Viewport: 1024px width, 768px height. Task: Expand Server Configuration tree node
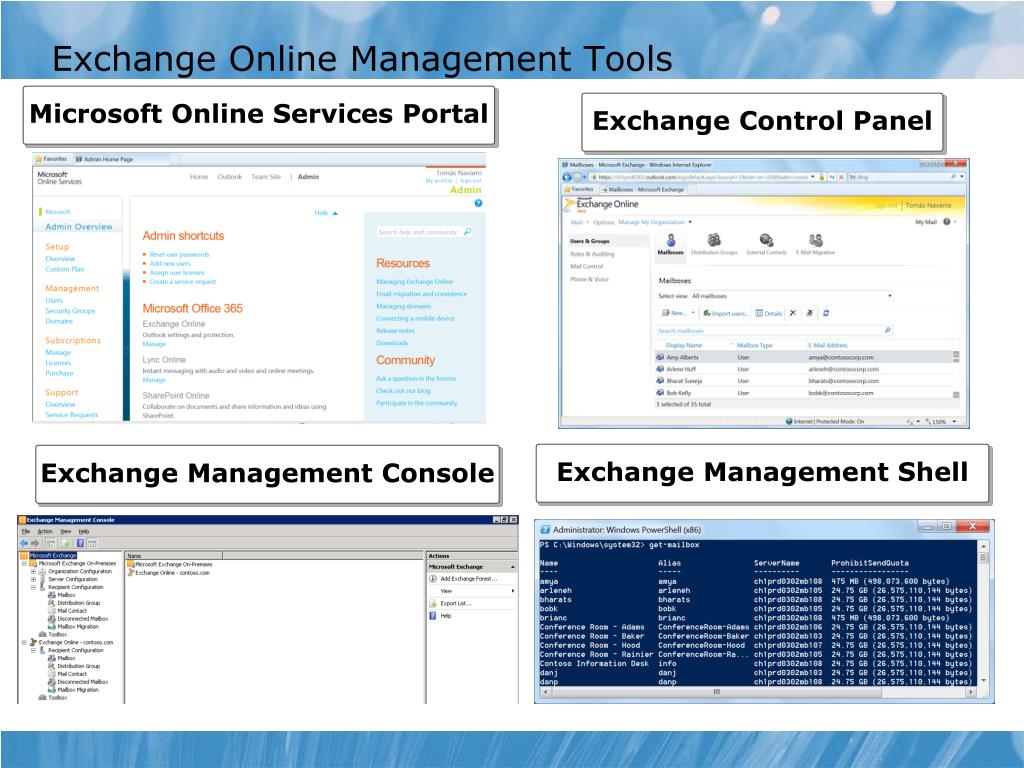(x=33, y=579)
